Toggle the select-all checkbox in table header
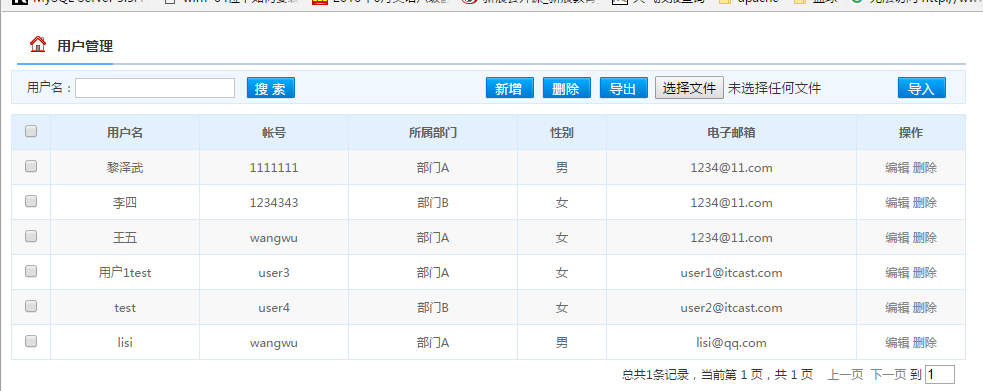 pyautogui.click(x=31, y=131)
